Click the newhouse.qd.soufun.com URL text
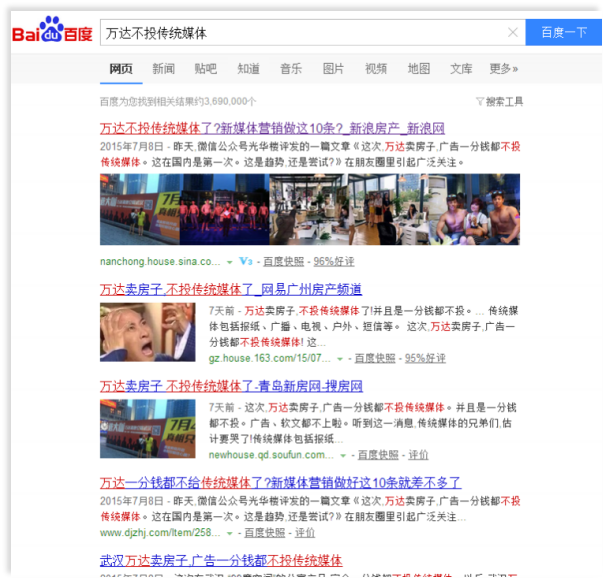 click(271, 455)
